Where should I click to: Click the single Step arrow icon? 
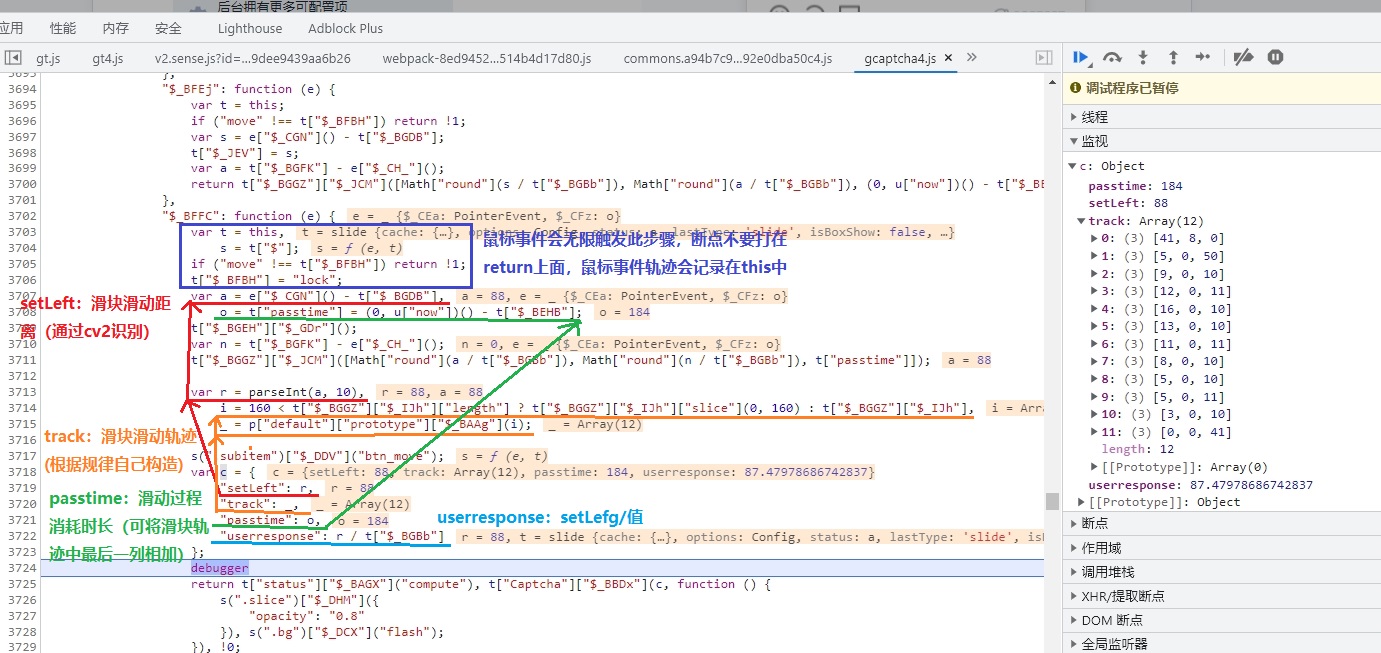(1203, 58)
